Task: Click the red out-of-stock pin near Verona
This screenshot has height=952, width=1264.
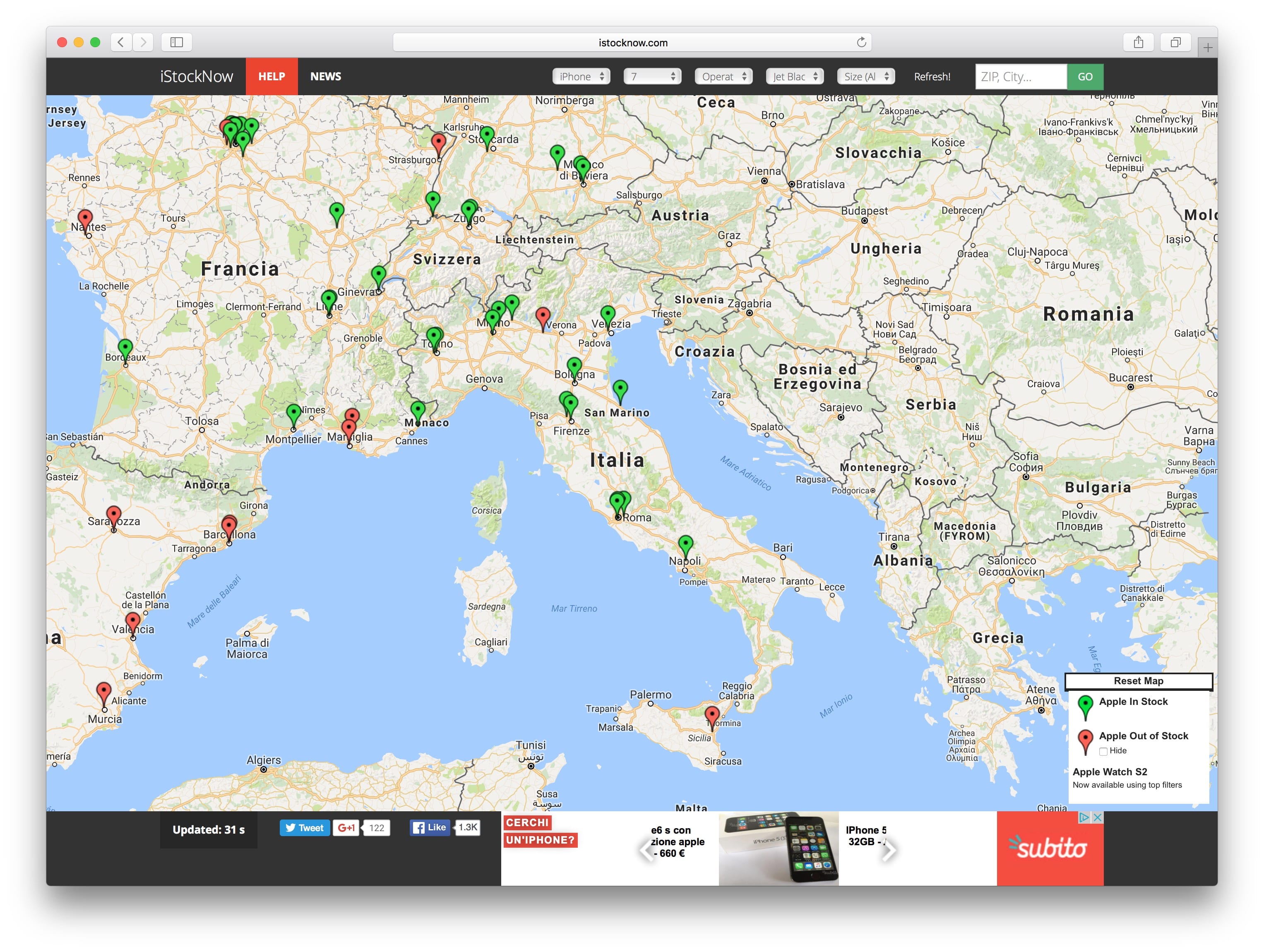Action: pos(542,315)
